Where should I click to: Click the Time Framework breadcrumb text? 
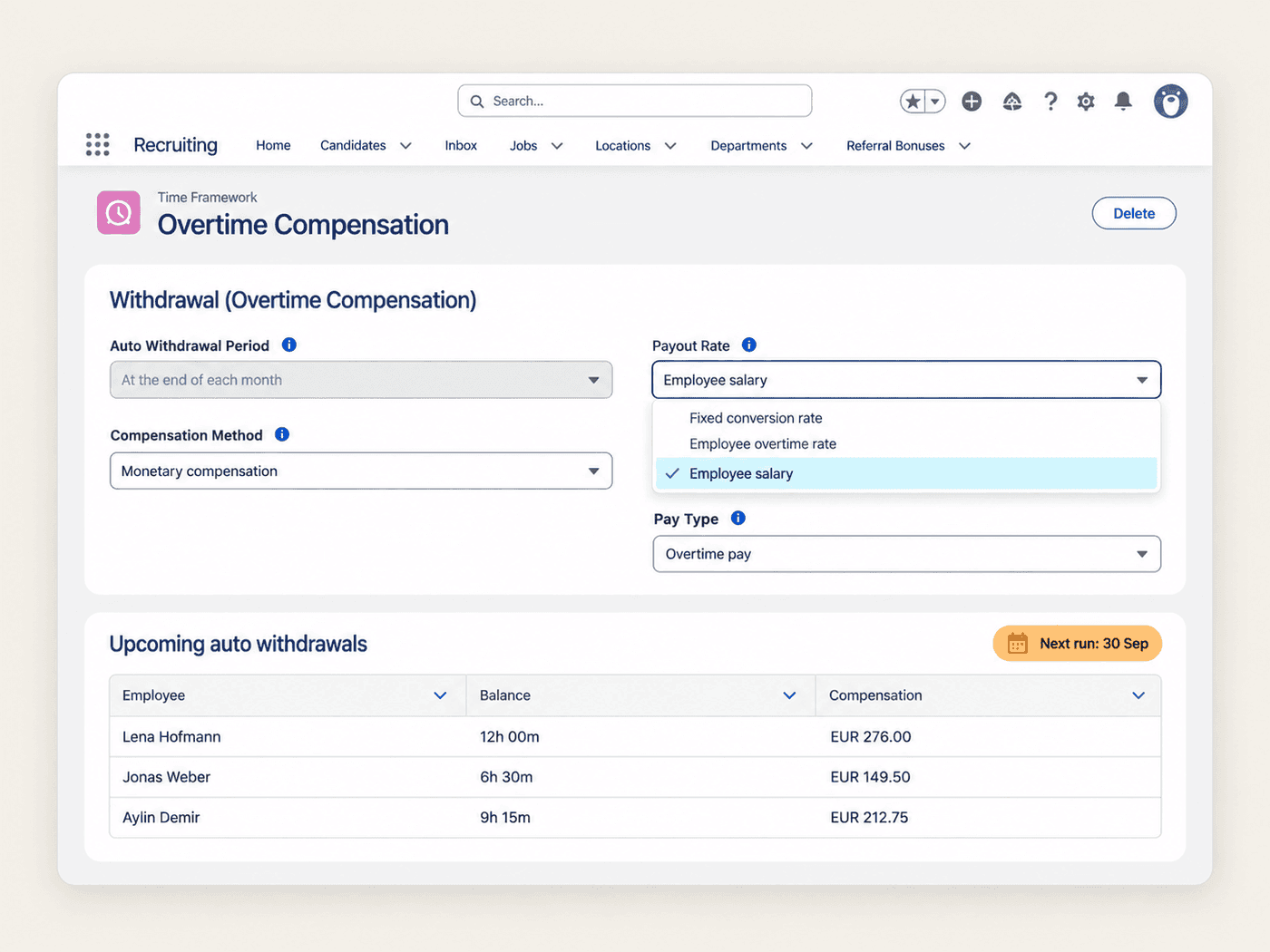point(207,197)
